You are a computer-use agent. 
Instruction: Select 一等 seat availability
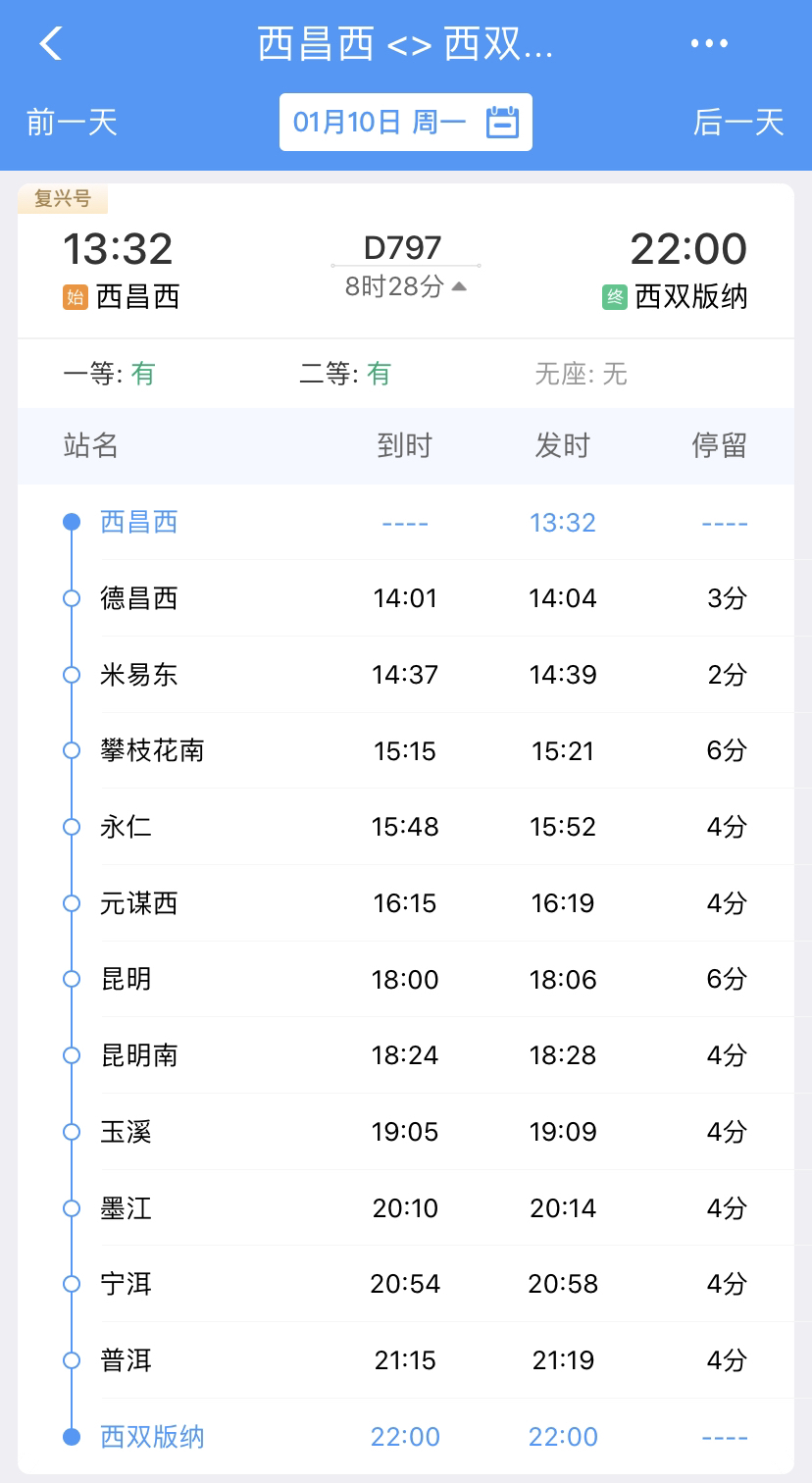tap(109, 374)
